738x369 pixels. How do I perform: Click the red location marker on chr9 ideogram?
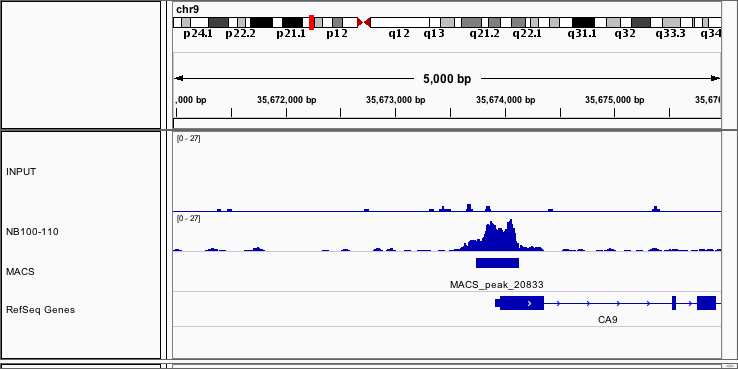tap(312, 22)
